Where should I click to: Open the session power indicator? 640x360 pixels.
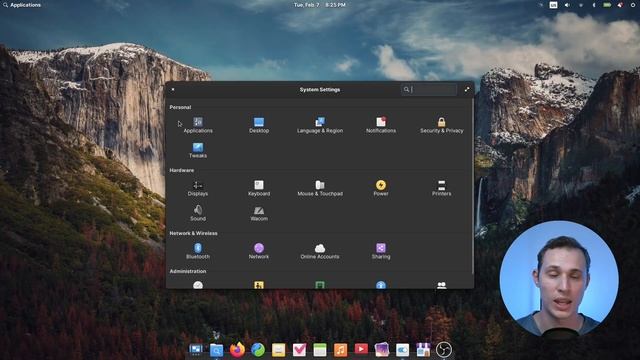point(633,5)
